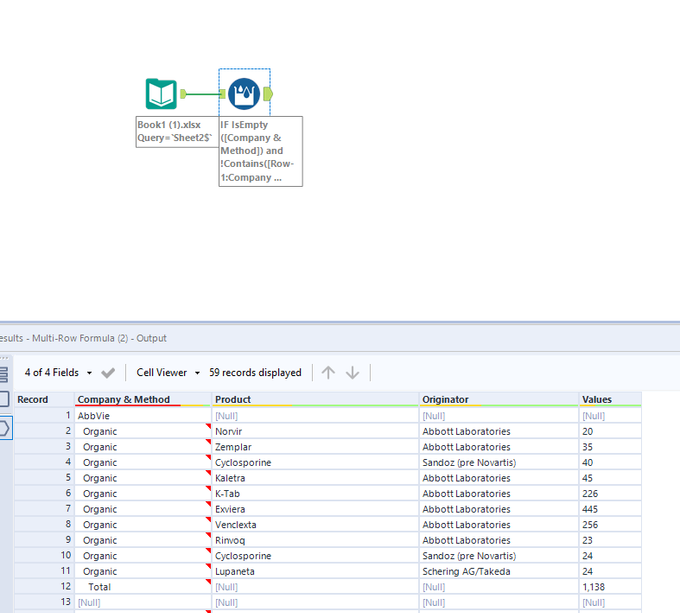
Task: Select the Lupaneta product cell
Action: (315, 571)
